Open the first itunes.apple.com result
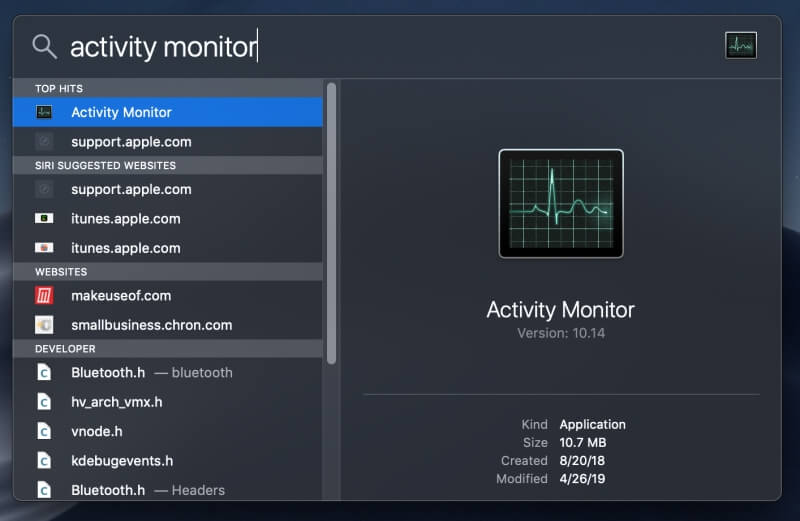 (x=168, y=218)
